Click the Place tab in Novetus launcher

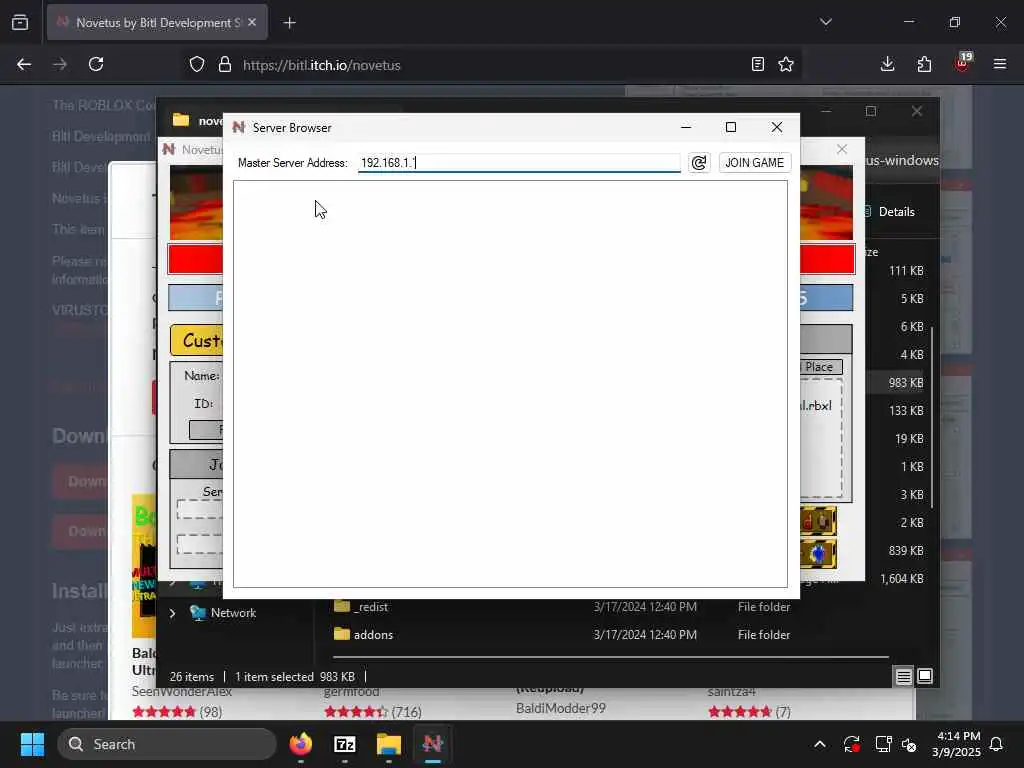coord(819,367)
